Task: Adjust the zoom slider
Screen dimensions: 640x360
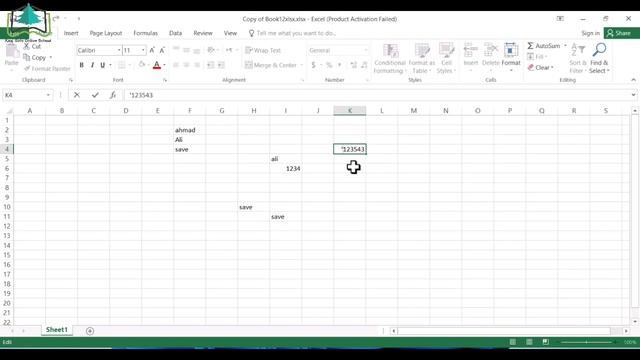Action: [587, 342]
